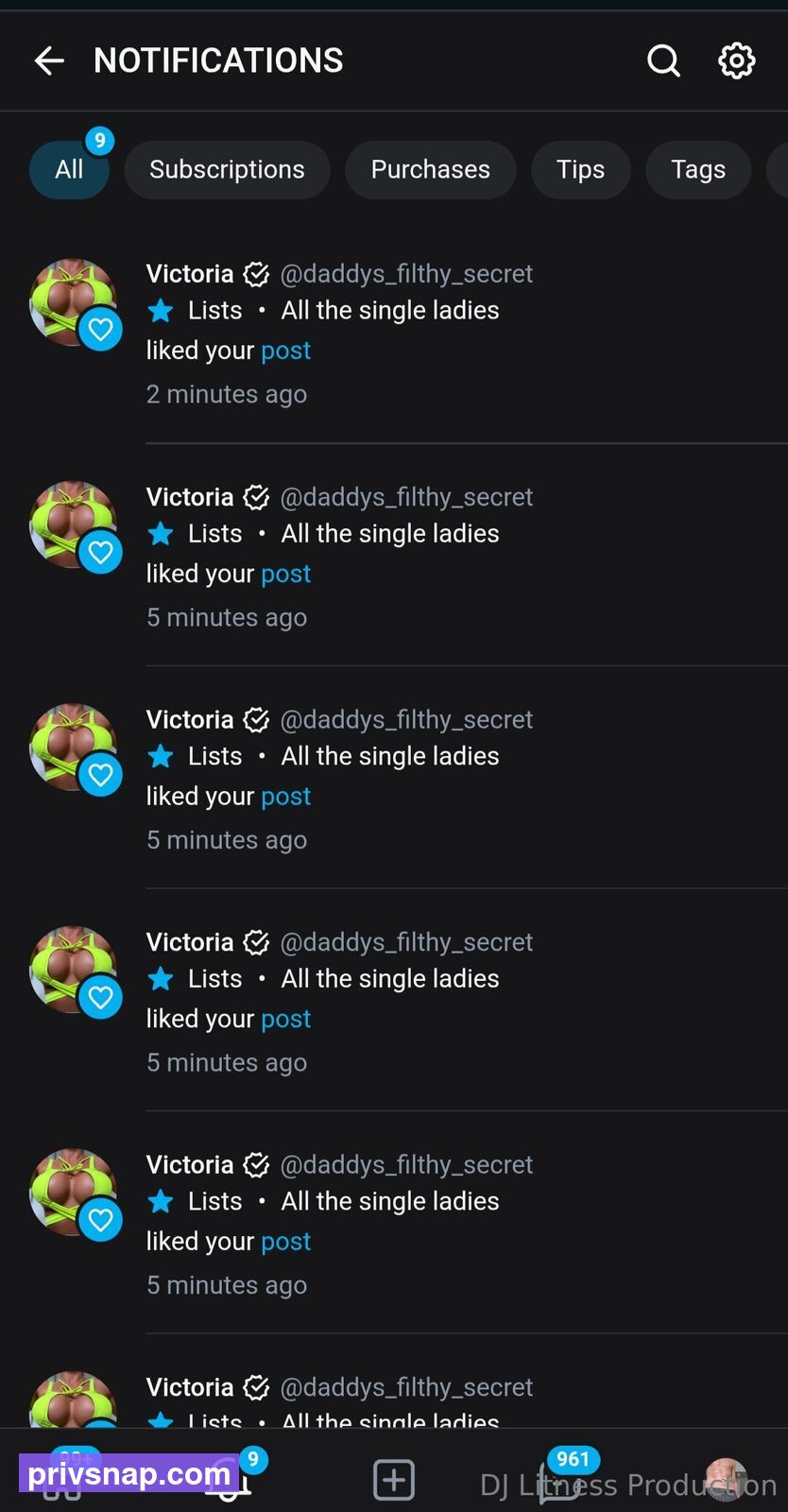
Task: Select the Tips filter chip
Action: (580, 170)
